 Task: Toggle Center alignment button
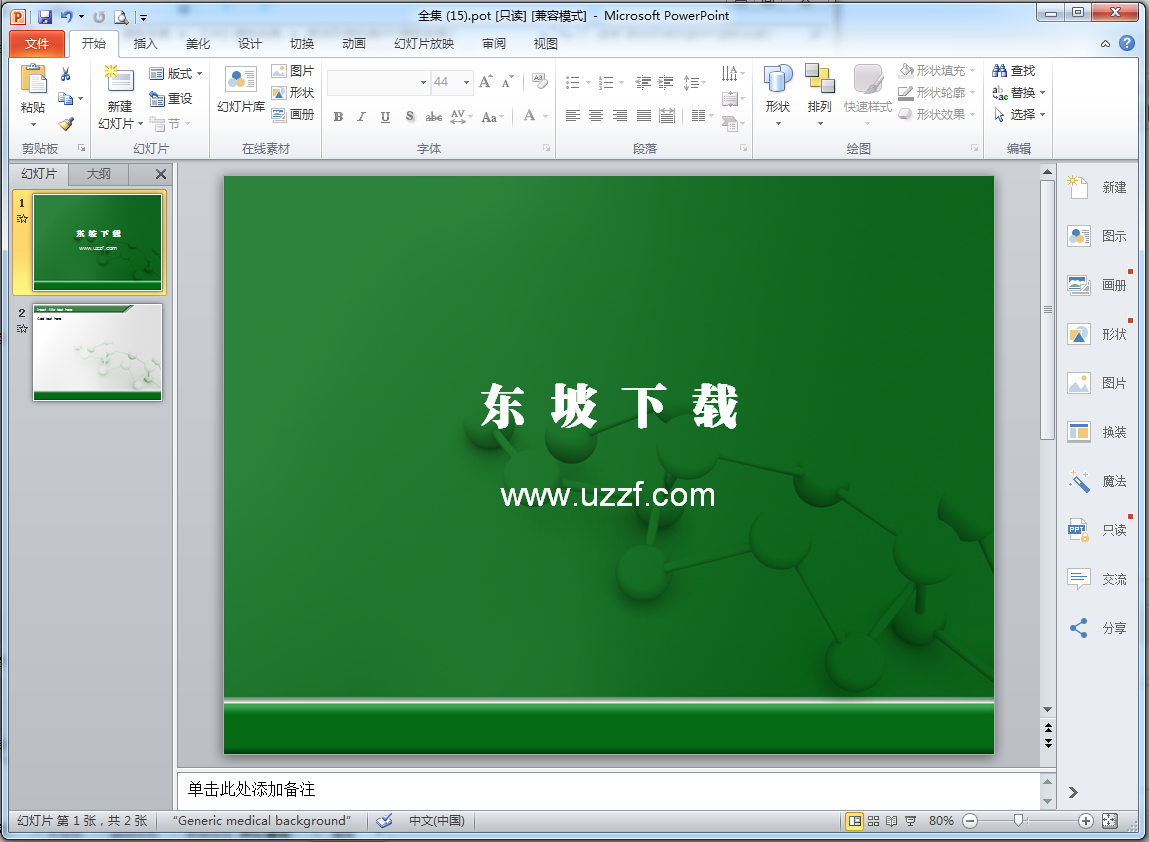pos(596,116)
